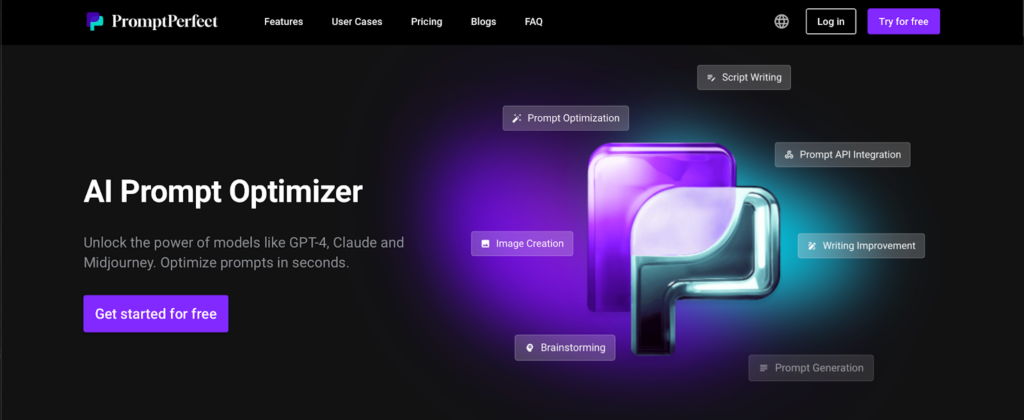Open the Features menu item

coord(283,22)
